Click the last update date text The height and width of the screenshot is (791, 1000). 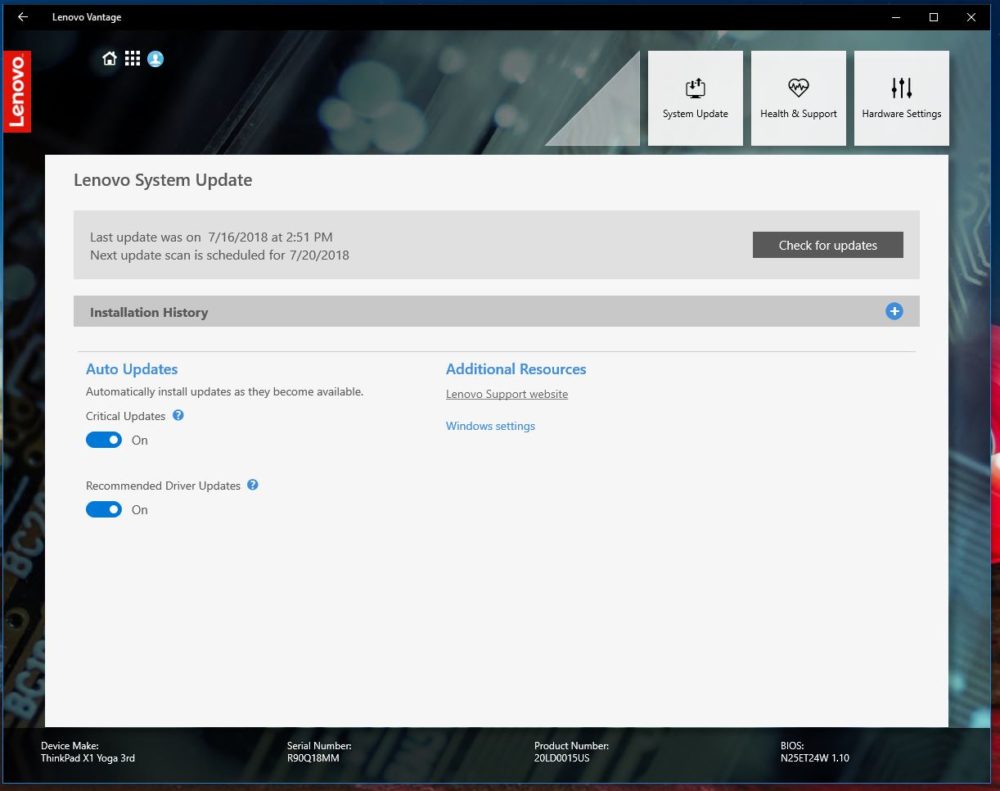(x=211, y=237)
